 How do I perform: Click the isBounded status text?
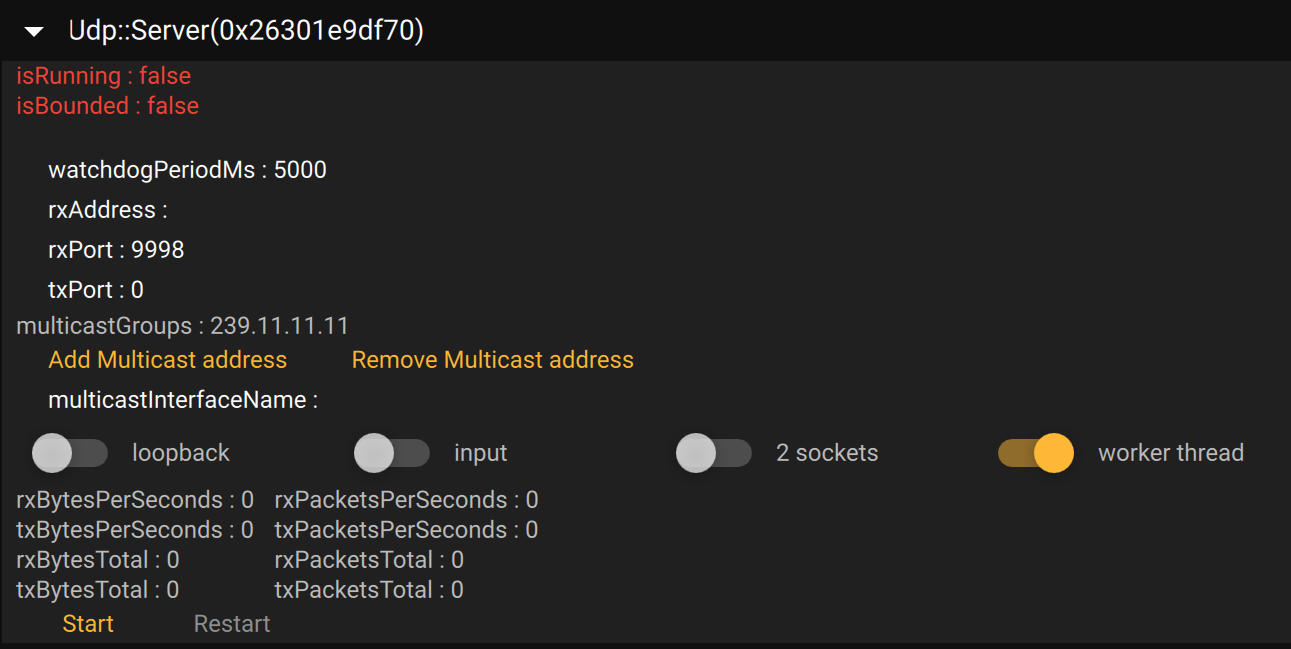(107, 106)
